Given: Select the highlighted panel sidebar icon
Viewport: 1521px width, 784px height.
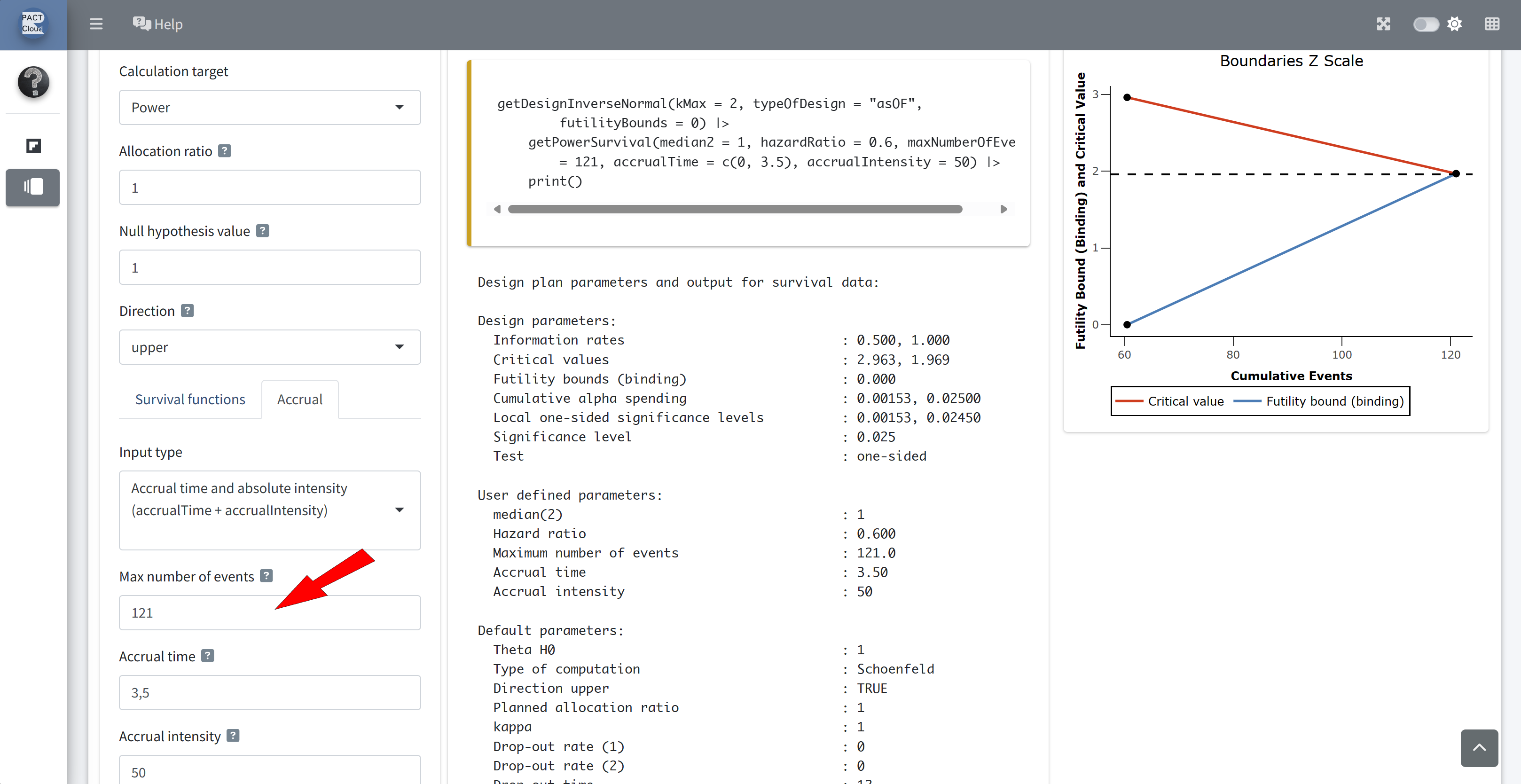Looking at the screenshot, I should 33,187.
